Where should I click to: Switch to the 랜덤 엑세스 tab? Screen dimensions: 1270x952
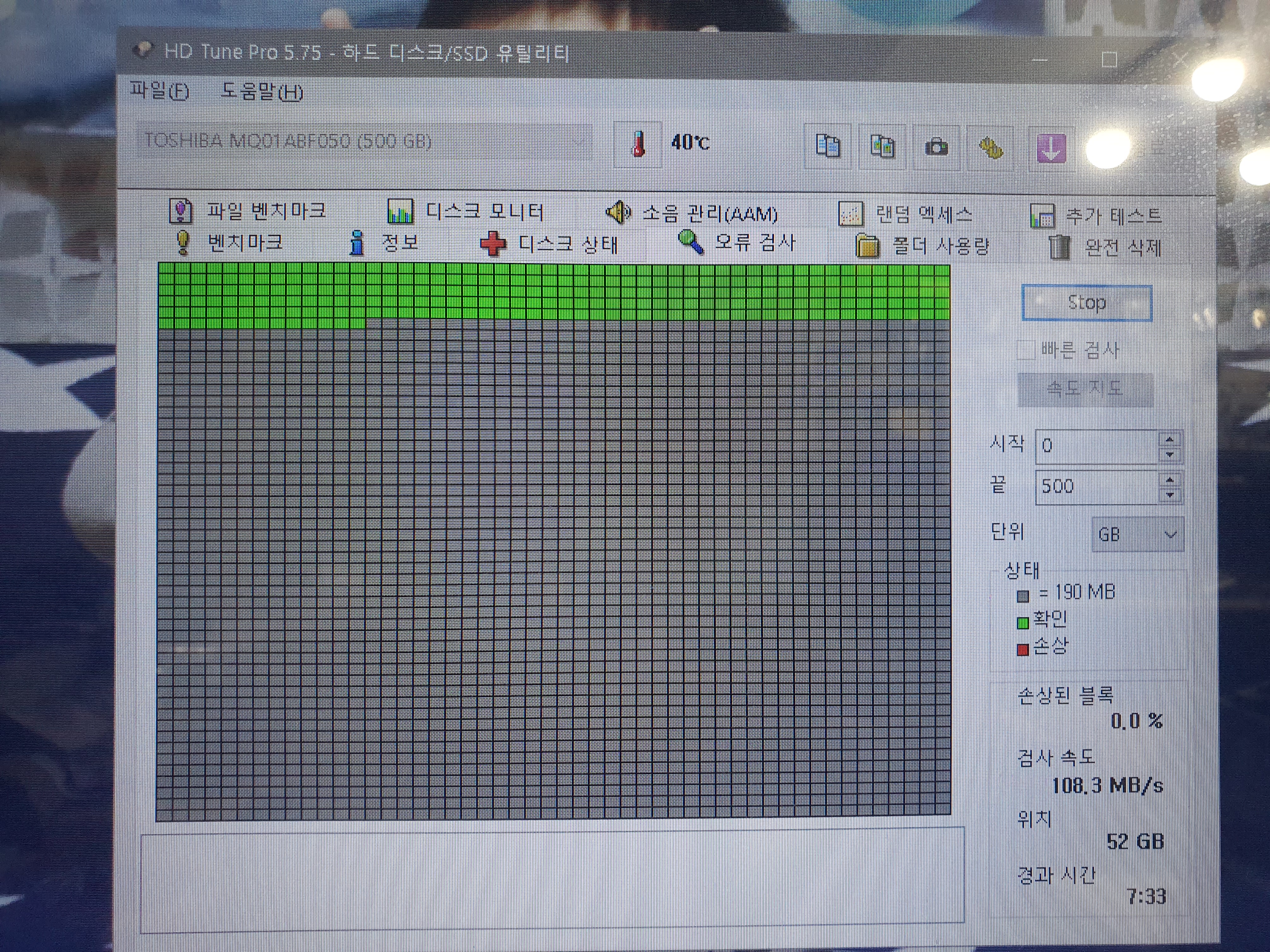tap(906, 215)
